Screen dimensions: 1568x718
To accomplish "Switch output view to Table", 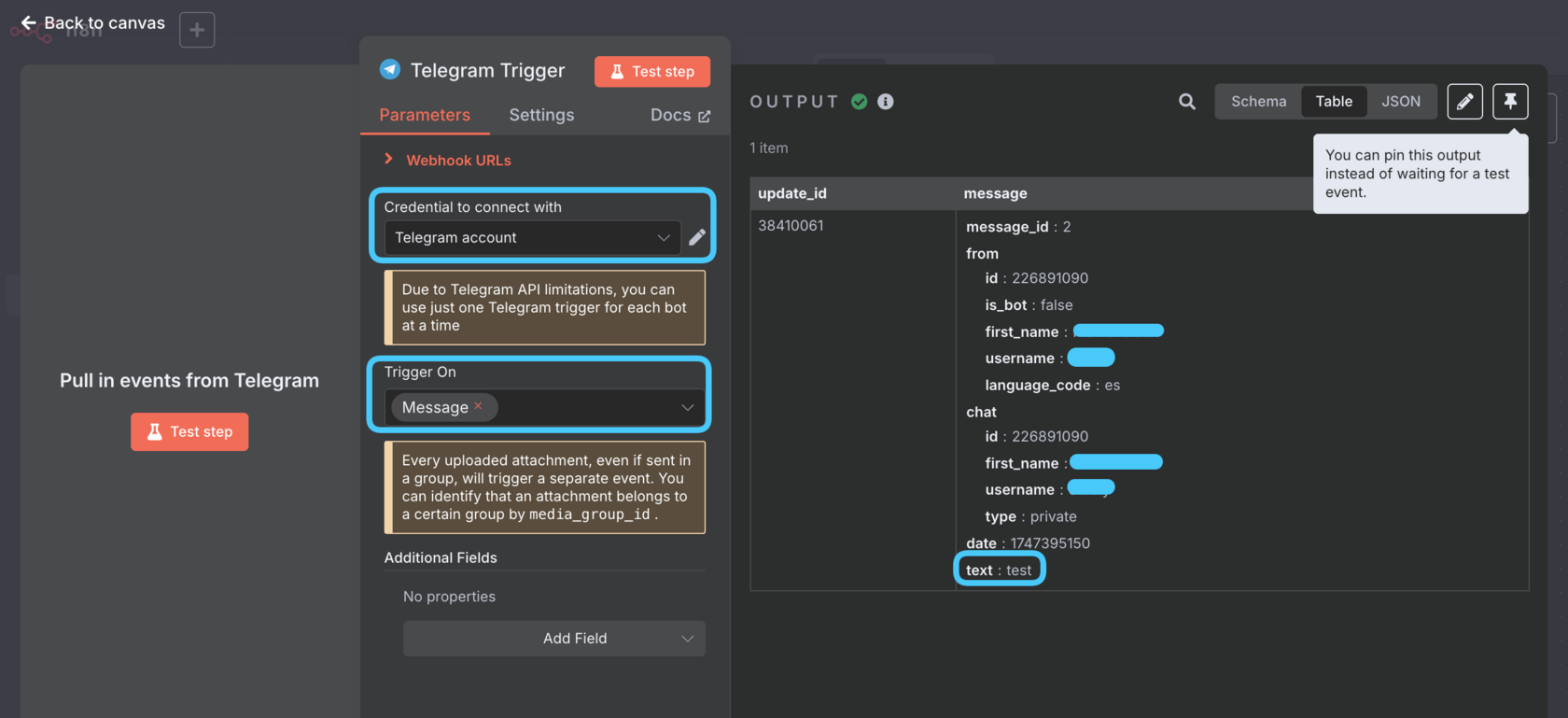I will point(1334,102).
